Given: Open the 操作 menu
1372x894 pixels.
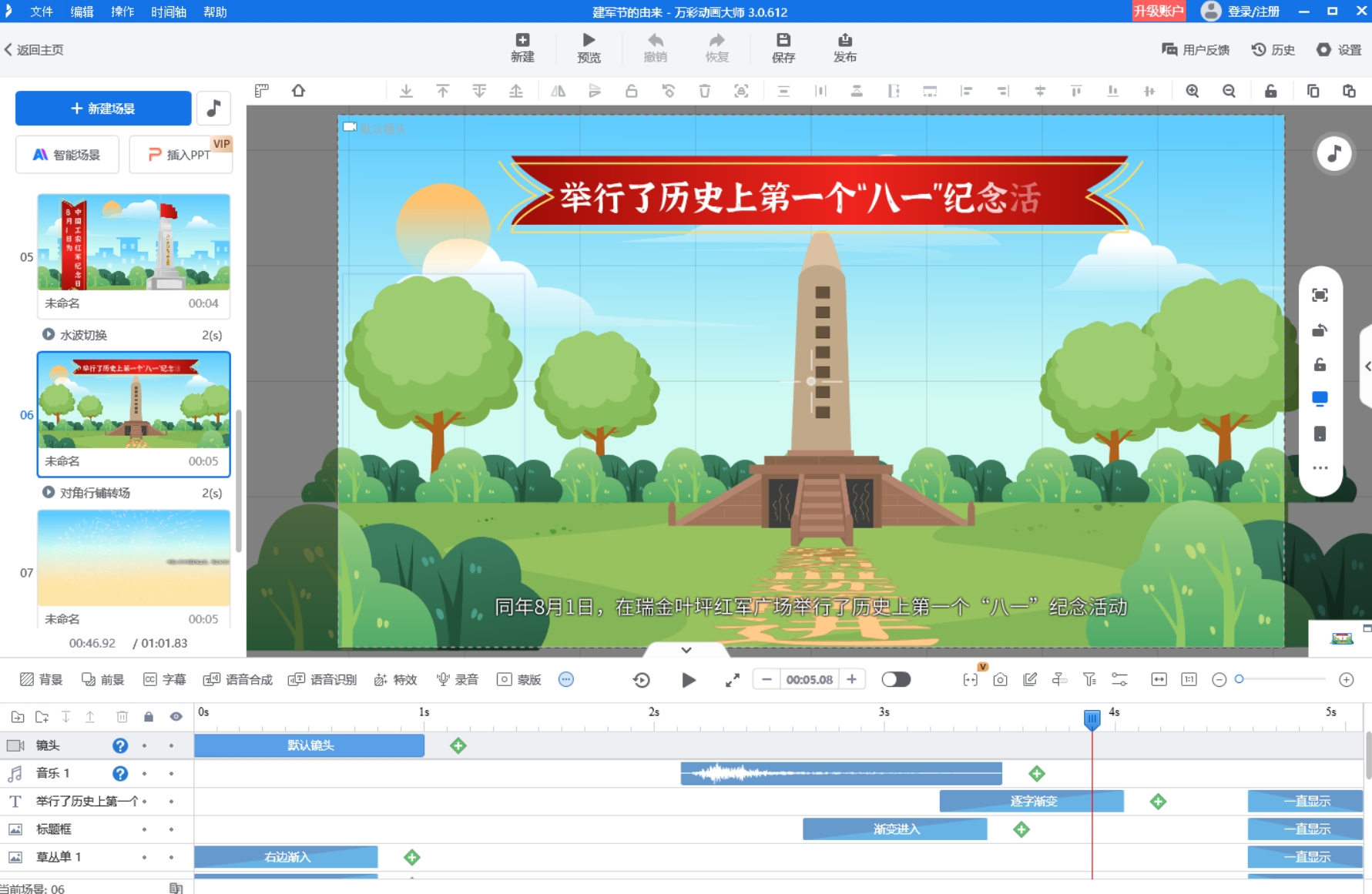Looking at the screenshot, I should coord(122,12).
